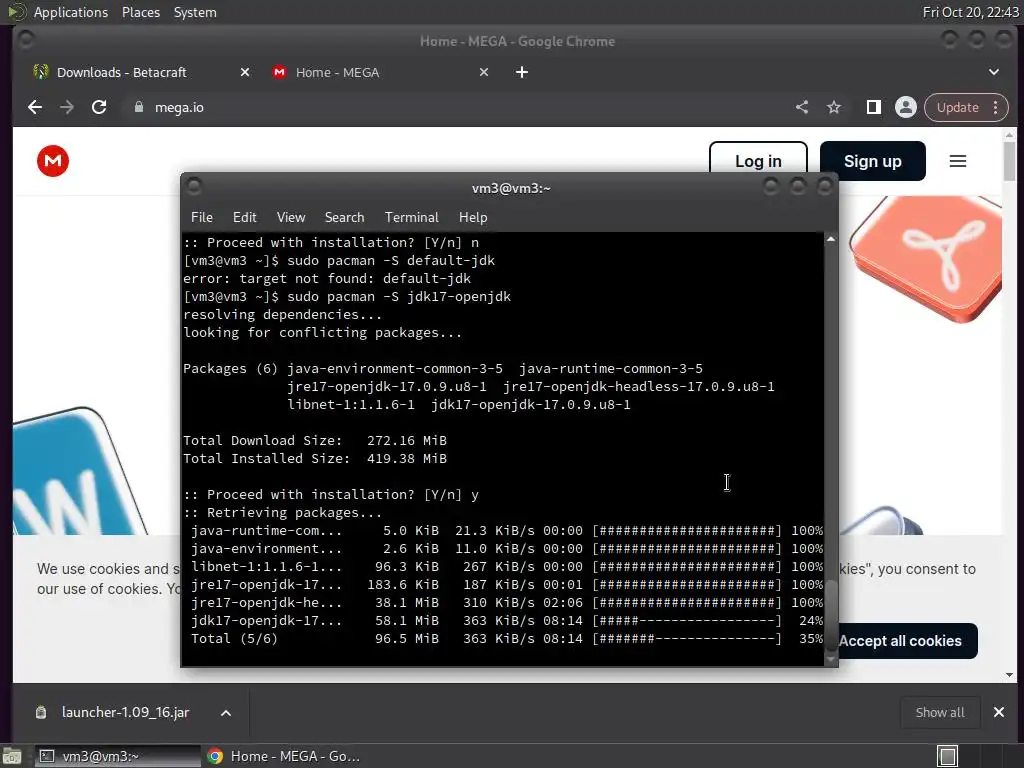Click show desktop icon in bottom panel
Image resolution: width=1024 pixels, height=768 pixels.
click(12, 756)
